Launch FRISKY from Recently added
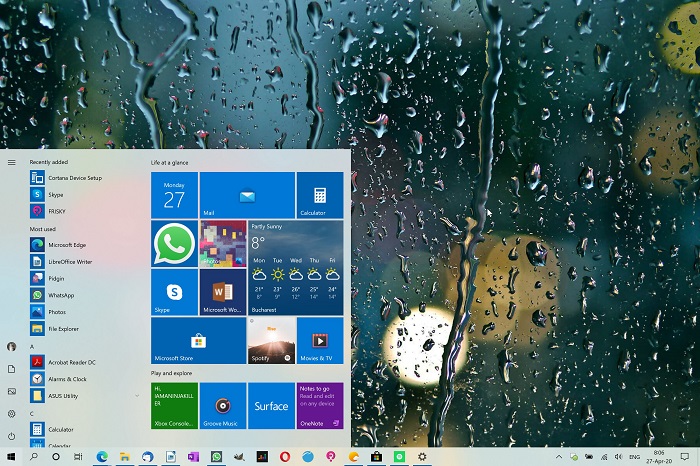 pos(85,211)
